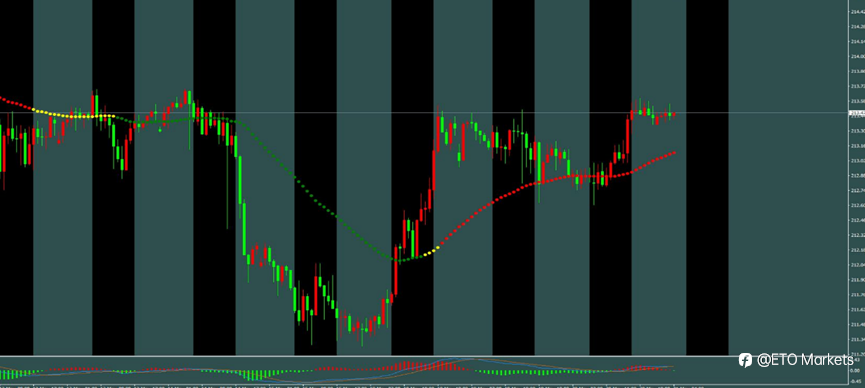865x388 pixels.
Task: Click the 0.00 oscillator scale label
Action: [x=855, y=370]
